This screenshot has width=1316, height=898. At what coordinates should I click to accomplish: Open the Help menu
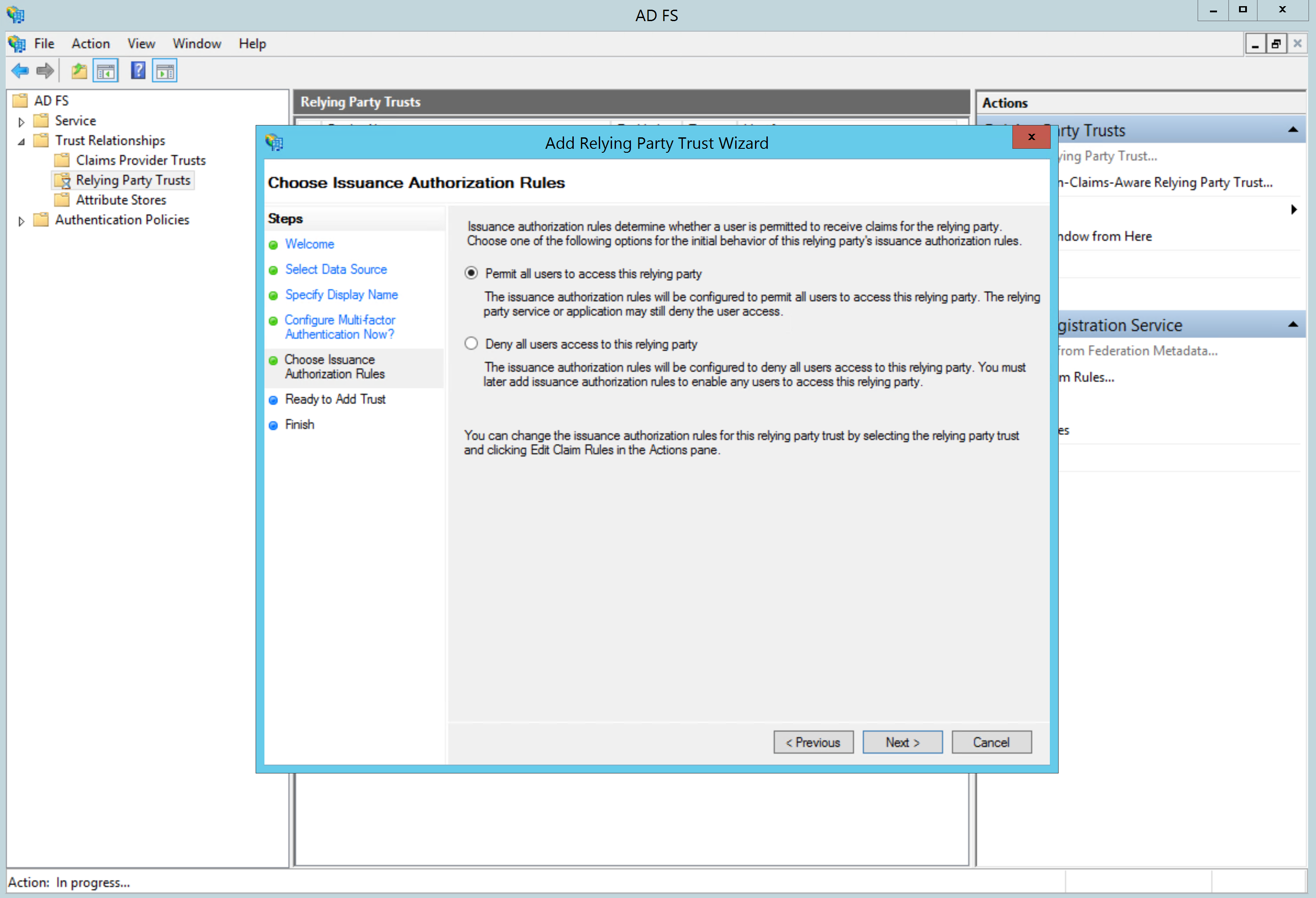point(253,44)
